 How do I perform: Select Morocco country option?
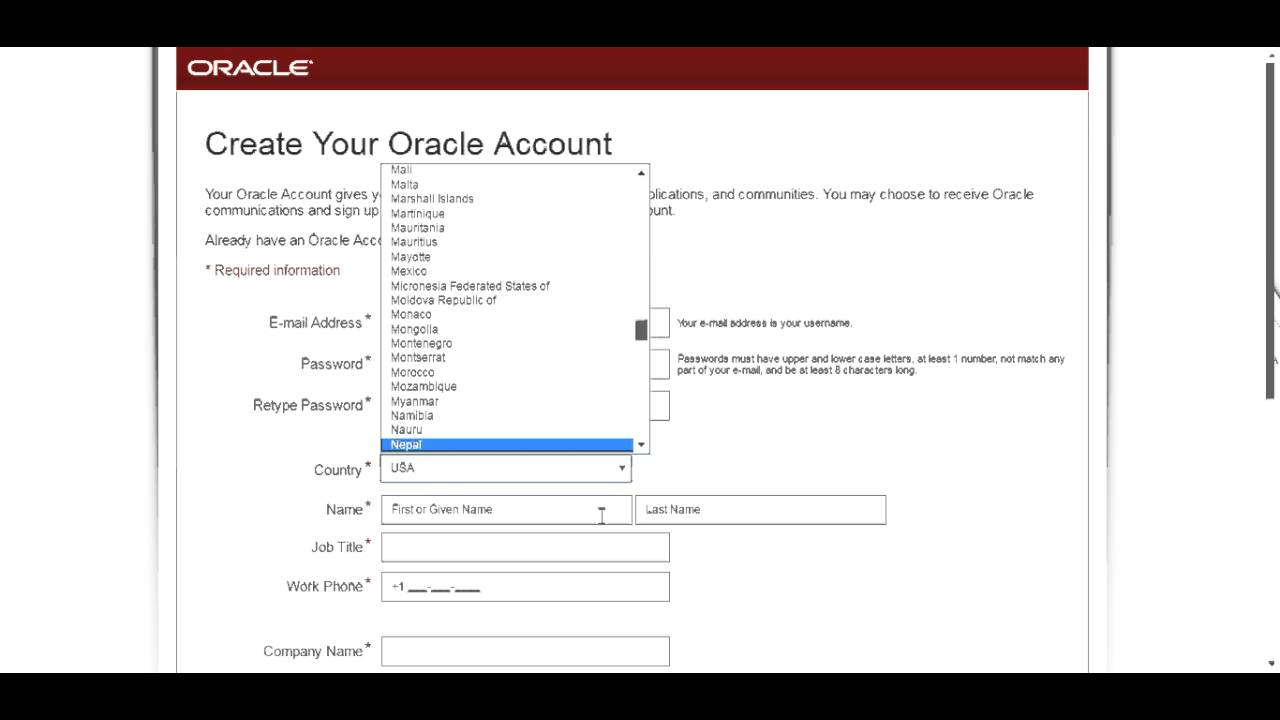pyautogui.click(x=507, y=372)
